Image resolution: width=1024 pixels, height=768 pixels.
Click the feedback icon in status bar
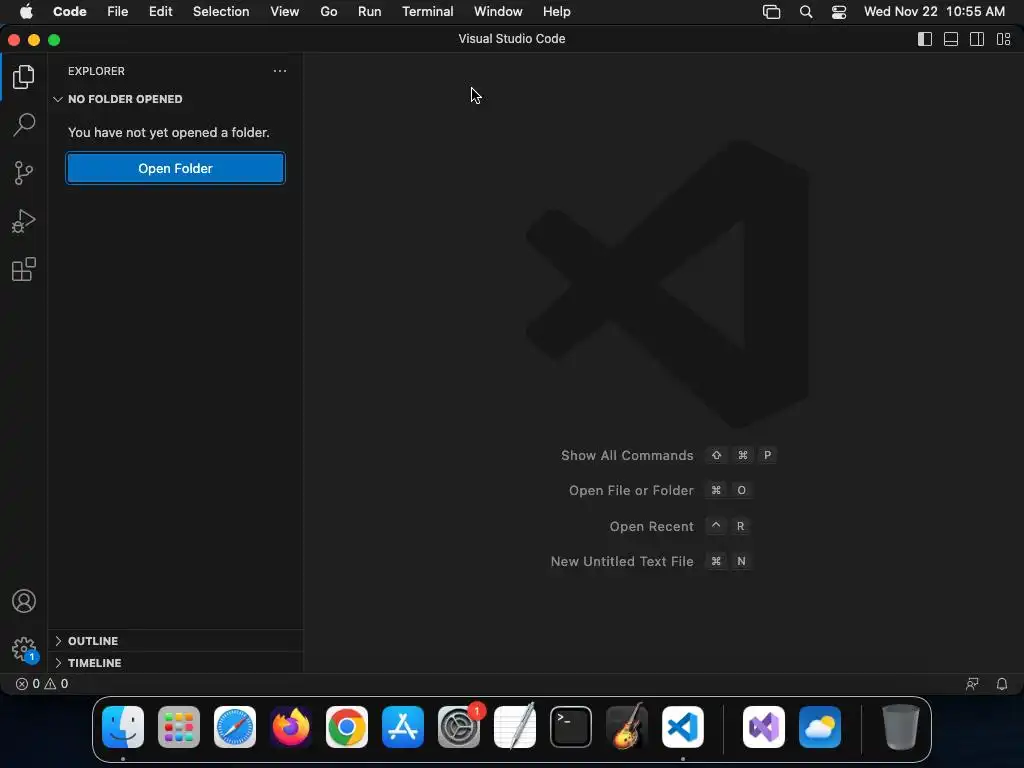pos(972,684)
